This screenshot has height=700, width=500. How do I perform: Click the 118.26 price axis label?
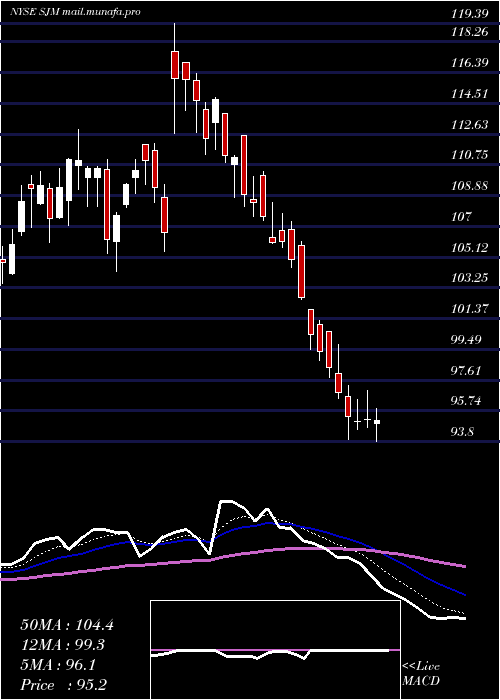click(x=469, y=33)
